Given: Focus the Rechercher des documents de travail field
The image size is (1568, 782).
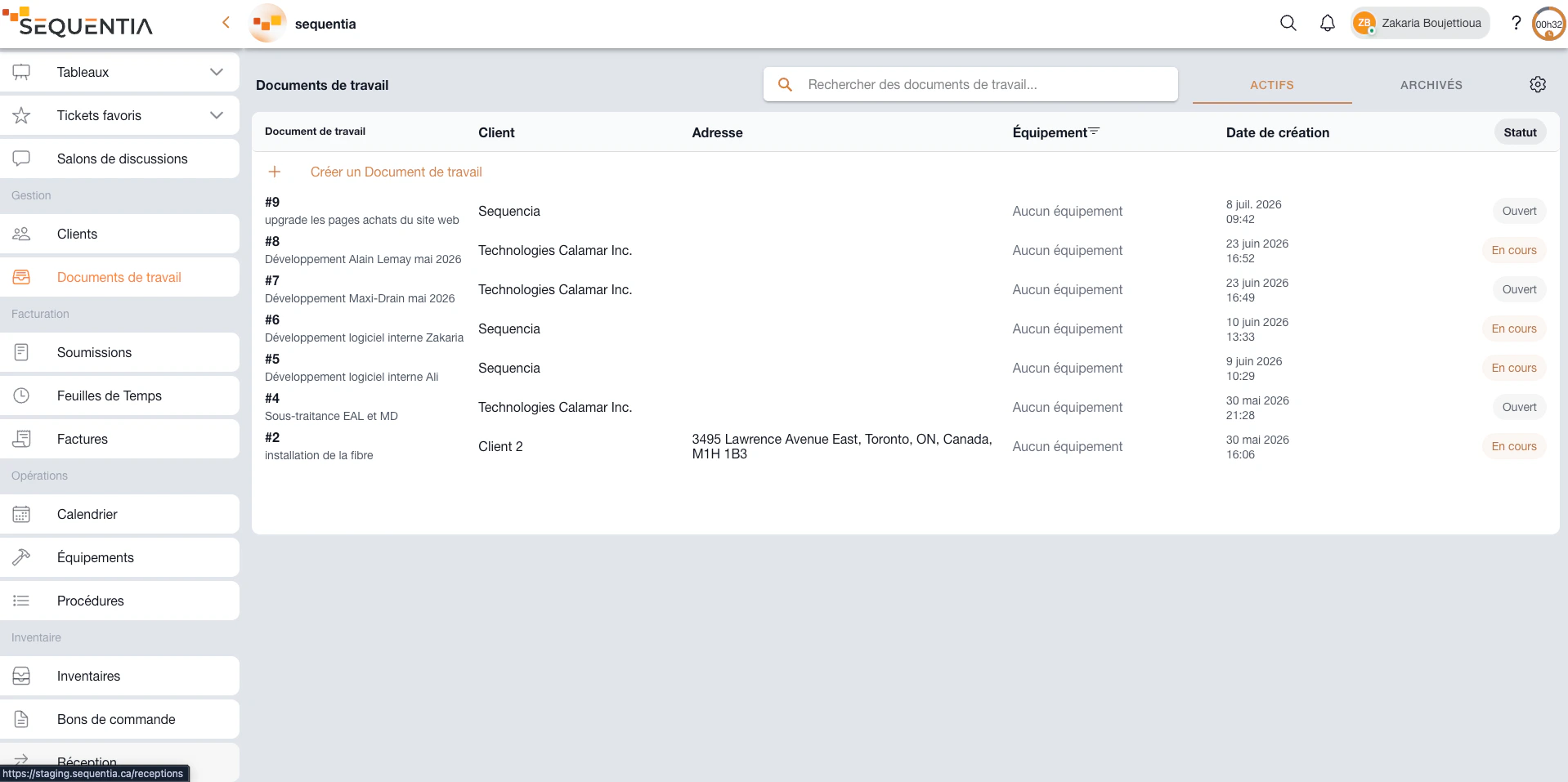Looking at the screenshot, I should [x=970, y=84].
